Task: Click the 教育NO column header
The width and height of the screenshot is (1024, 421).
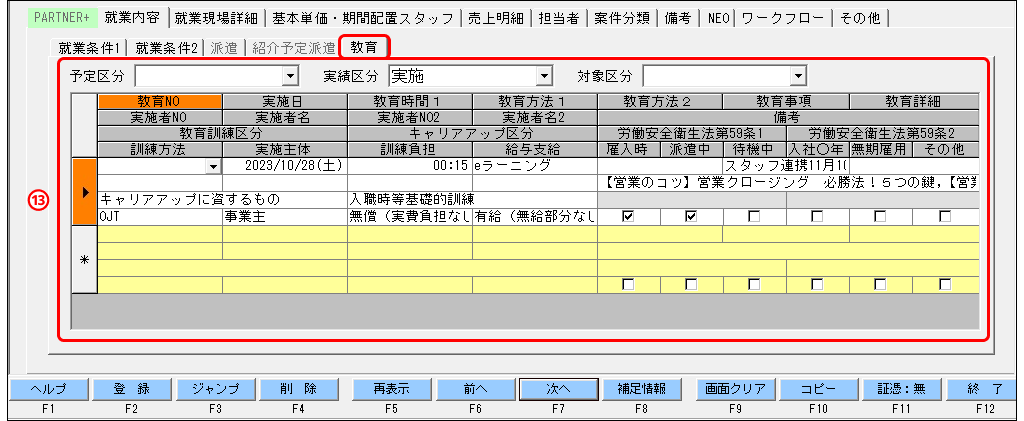Action: coord(160,101)
